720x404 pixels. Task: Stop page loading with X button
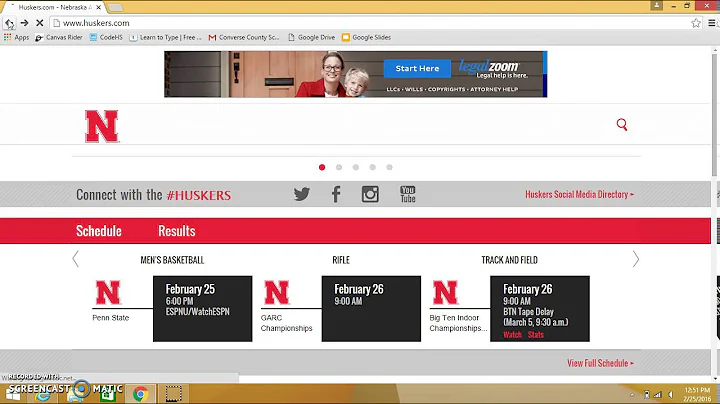pos(39,23)
